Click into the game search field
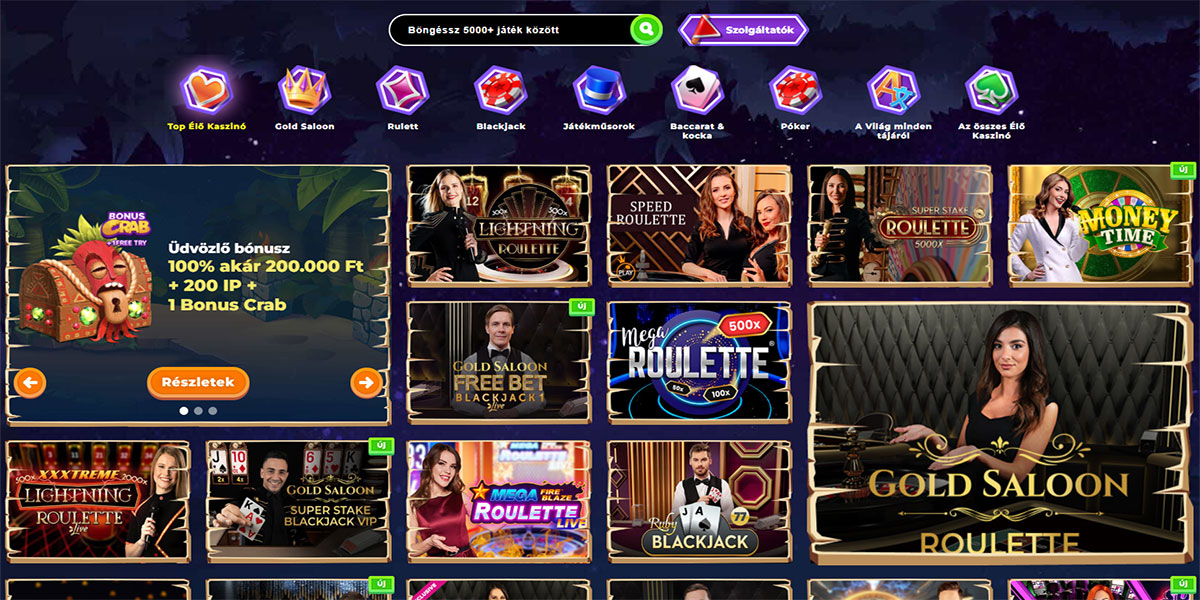The image size is (1200, 600). click(510, 30)
